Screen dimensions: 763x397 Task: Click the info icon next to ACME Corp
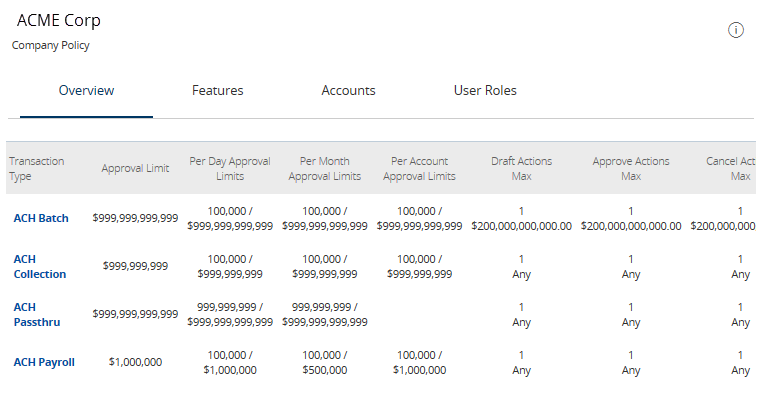(735, 30)
